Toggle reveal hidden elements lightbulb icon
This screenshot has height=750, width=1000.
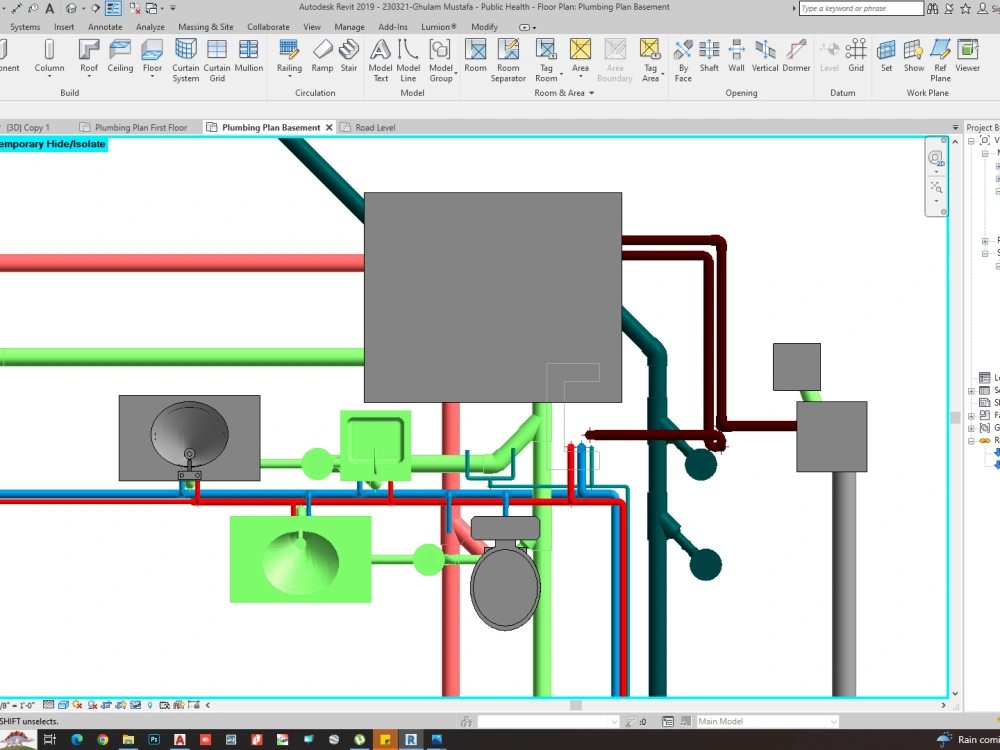click(x=150, y=705)
